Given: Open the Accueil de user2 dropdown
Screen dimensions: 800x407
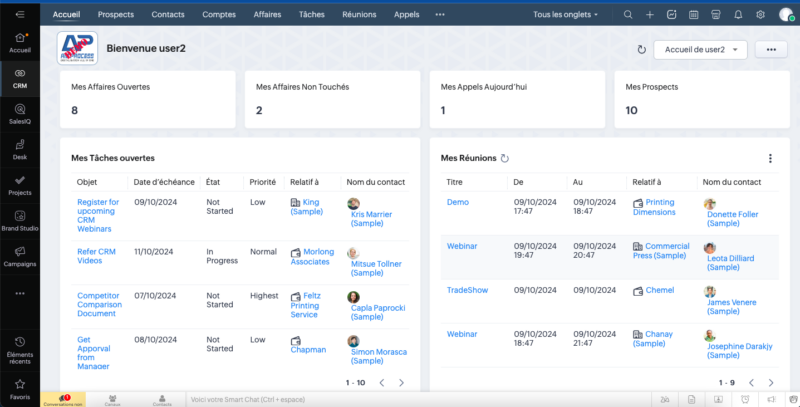Looking at the screenshot, I should click(700, 49).
